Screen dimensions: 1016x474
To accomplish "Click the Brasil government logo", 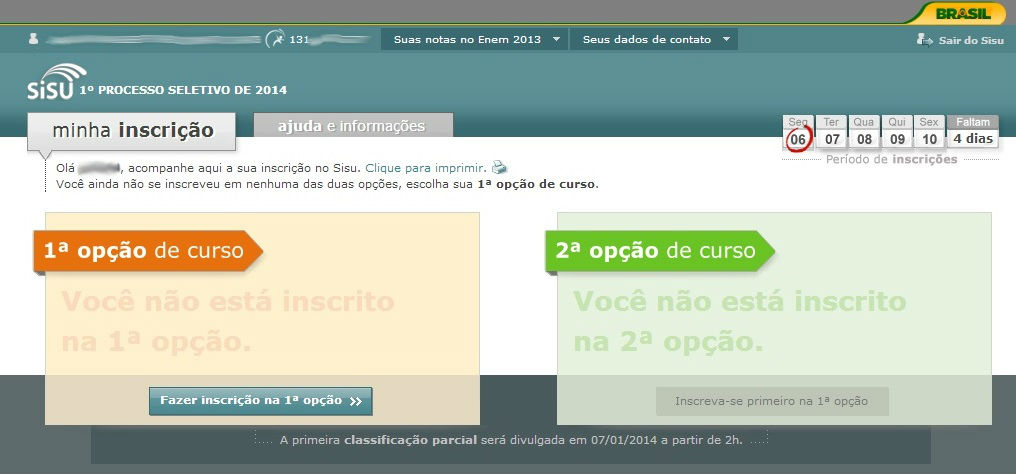I will [963, 13].
